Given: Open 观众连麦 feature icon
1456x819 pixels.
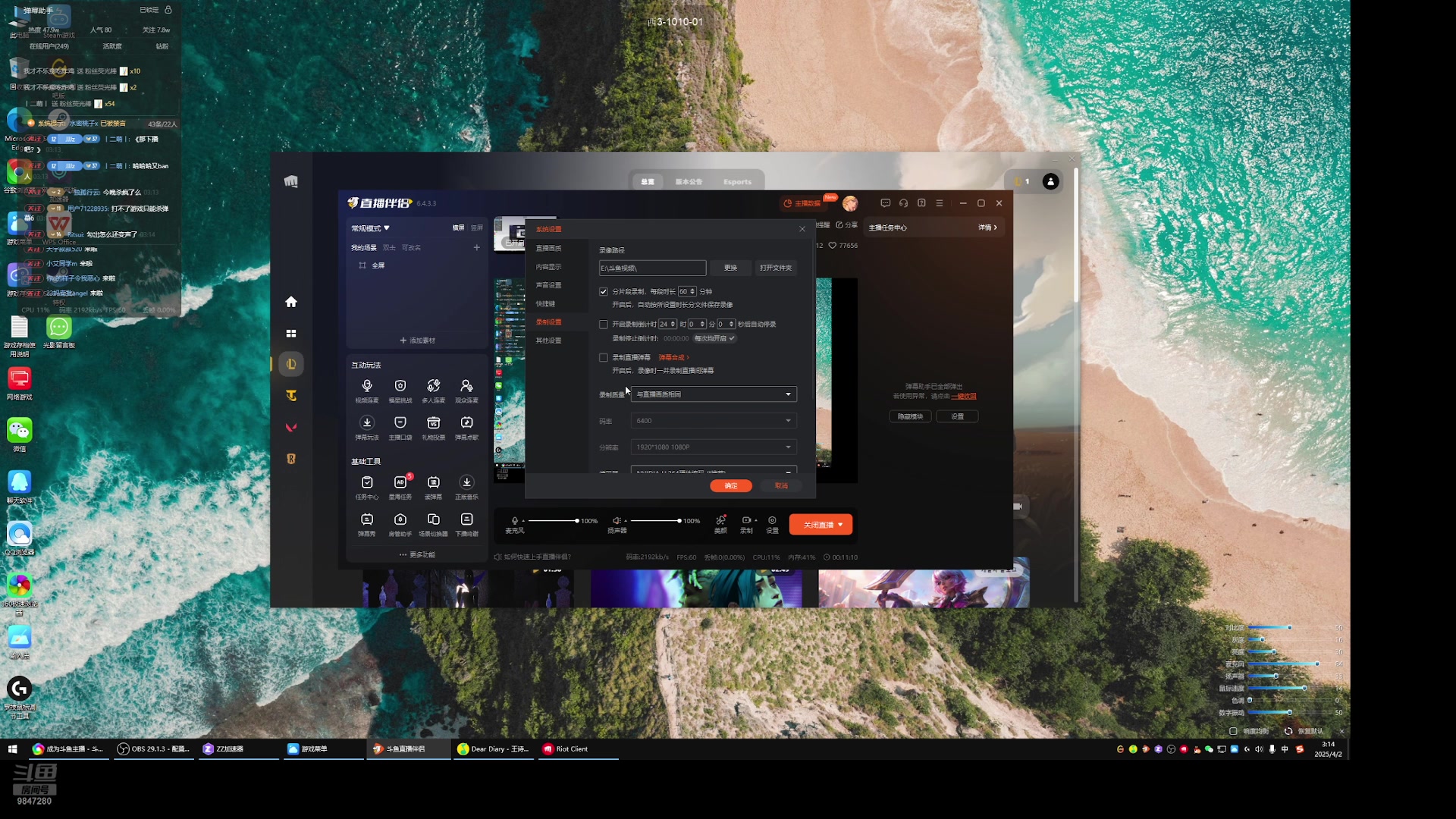Looking at the screenshot, I should point(466,386).
